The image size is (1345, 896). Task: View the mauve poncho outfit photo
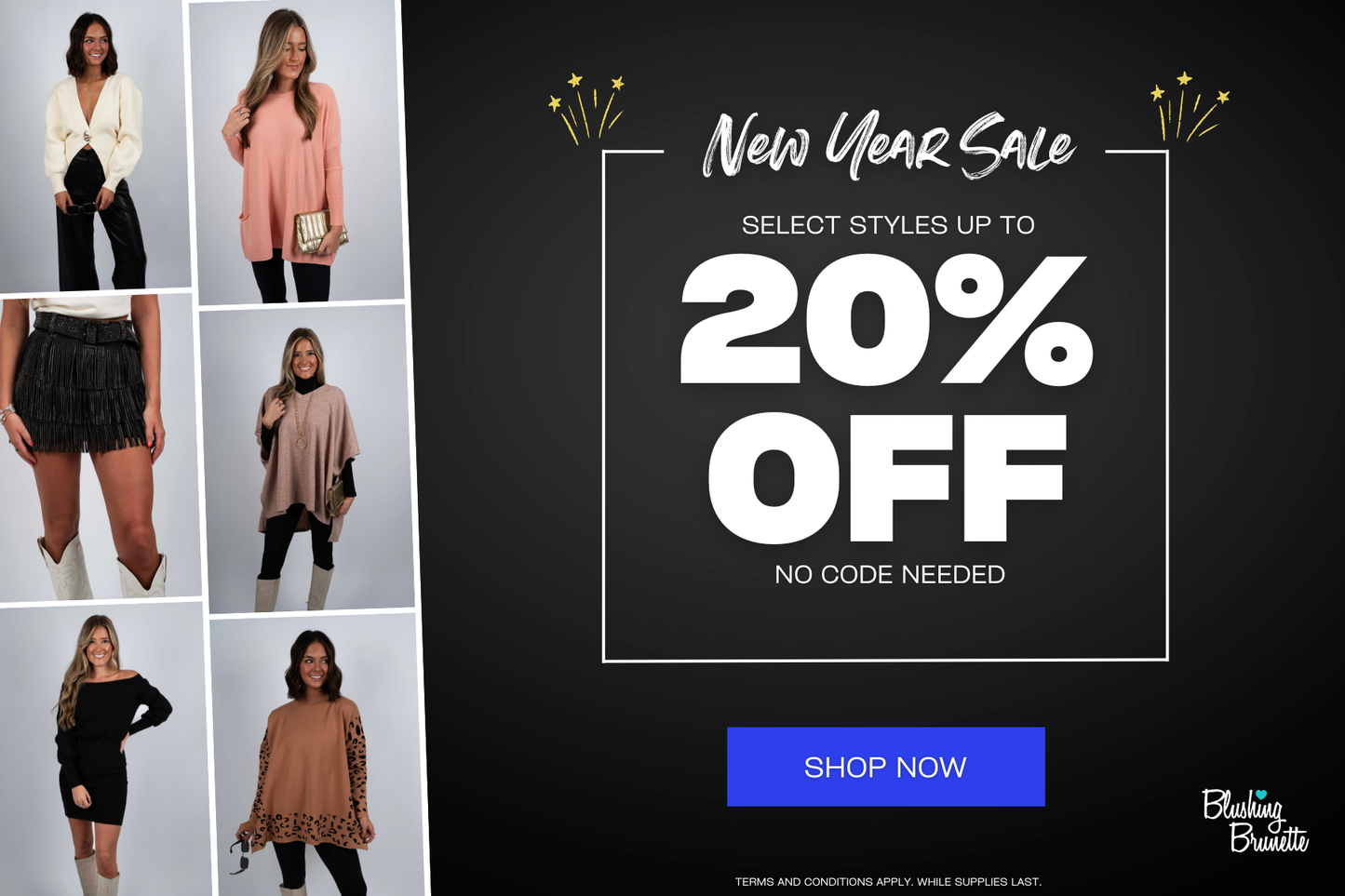pos(307,460)
